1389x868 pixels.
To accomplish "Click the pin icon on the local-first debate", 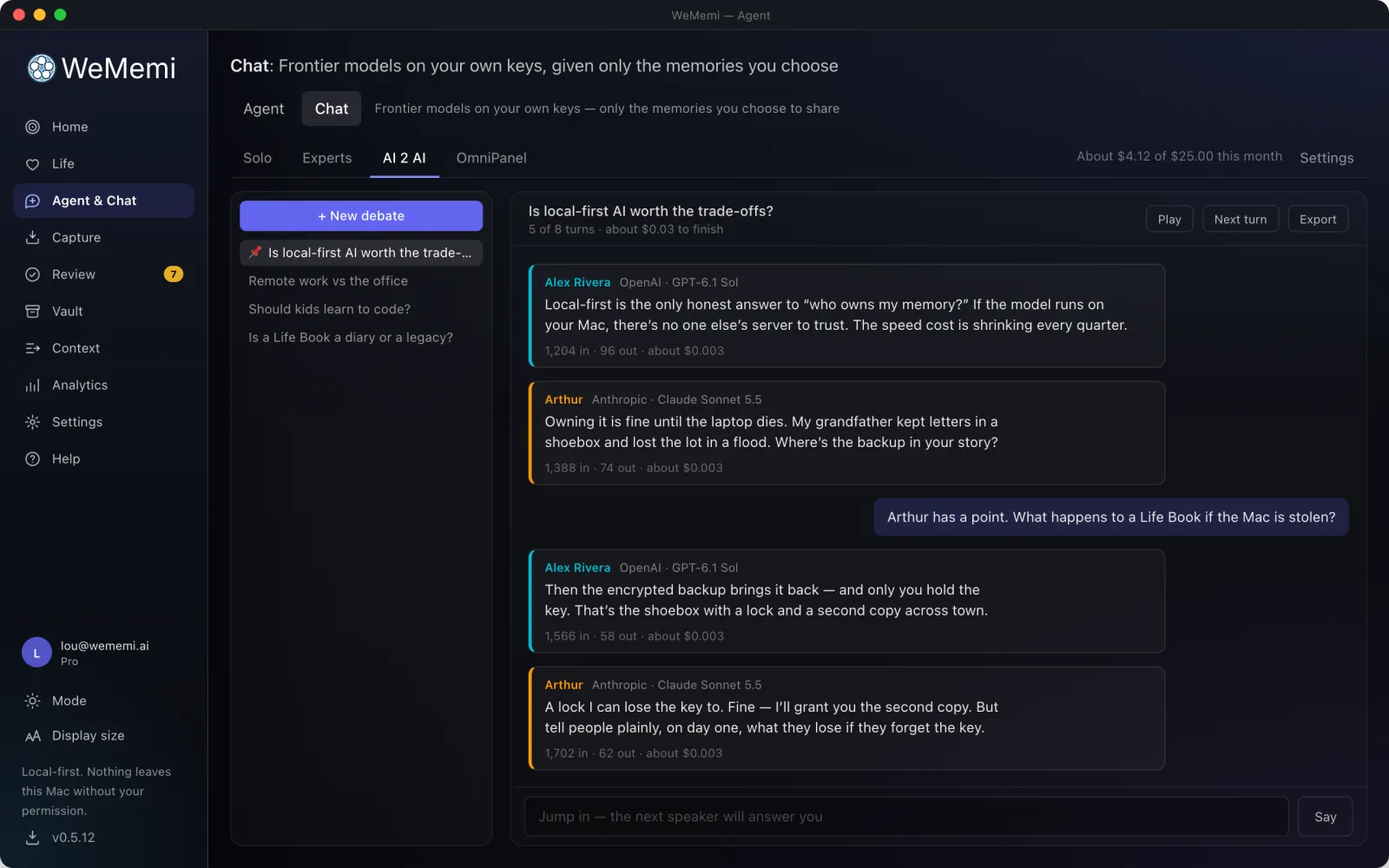I will pyautogui.click(x=255, y=253).
